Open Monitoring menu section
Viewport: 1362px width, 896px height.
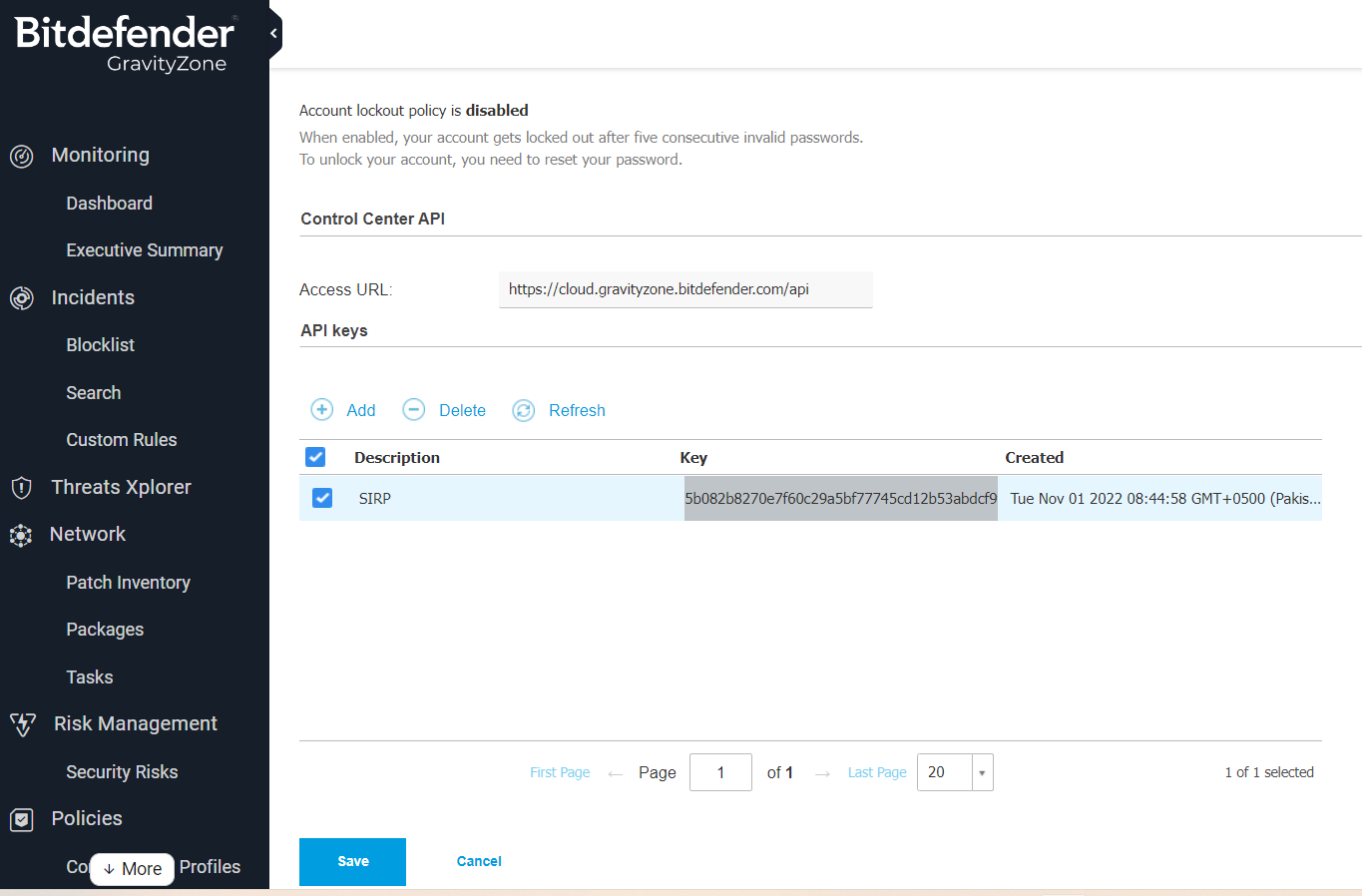101,155
